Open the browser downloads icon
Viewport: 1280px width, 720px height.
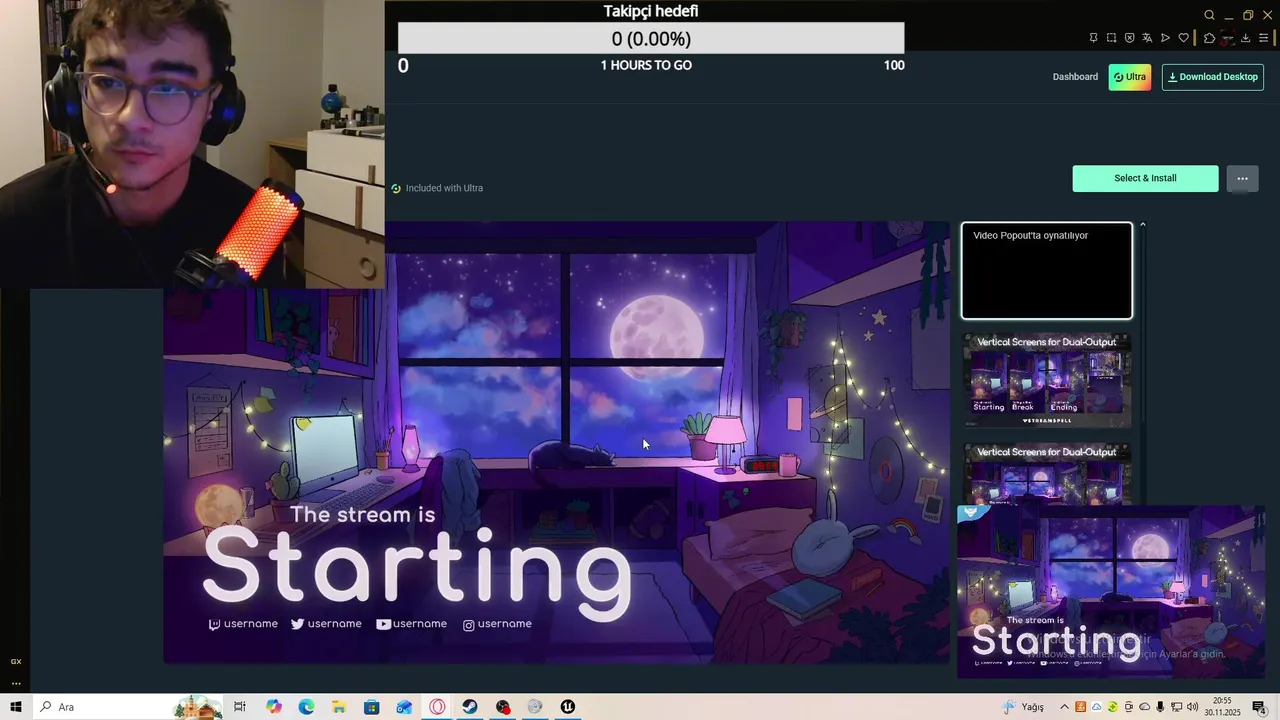(1246, 38)
